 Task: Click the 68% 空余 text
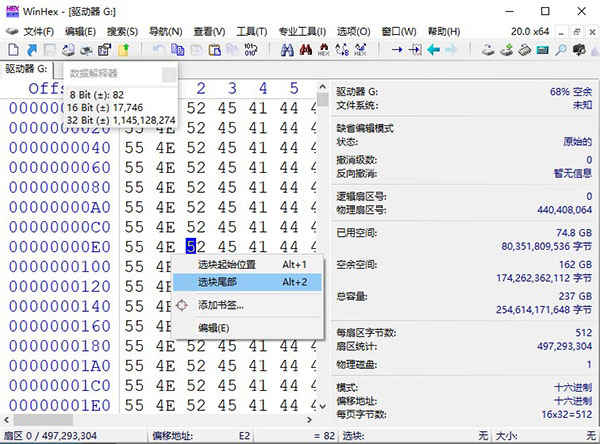571,92
